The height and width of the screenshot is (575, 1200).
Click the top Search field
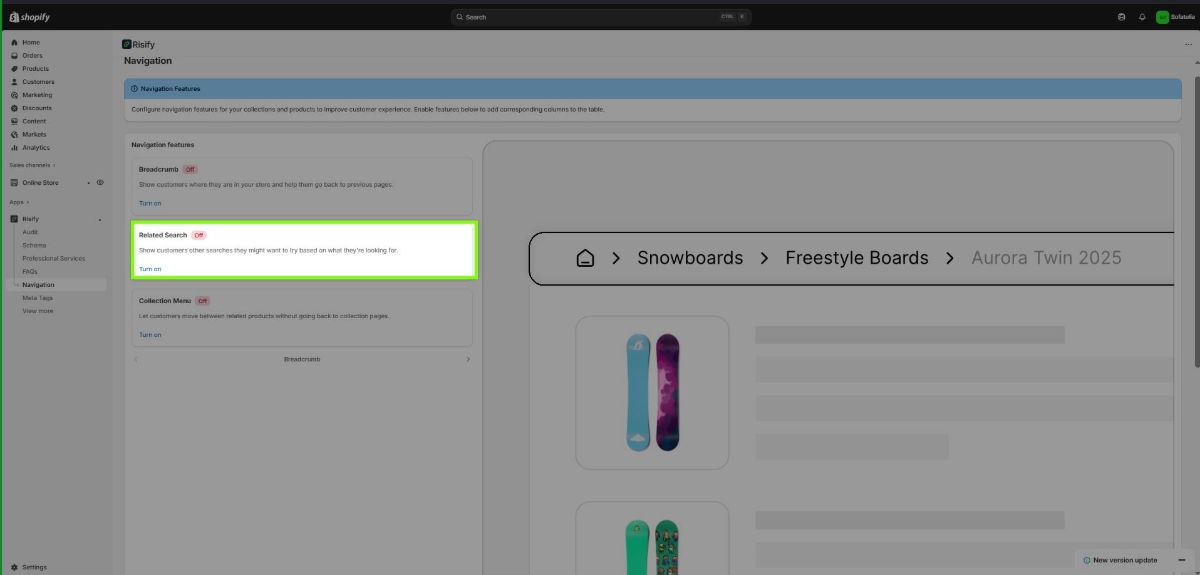pyautogui.click(x=600, y=17)
